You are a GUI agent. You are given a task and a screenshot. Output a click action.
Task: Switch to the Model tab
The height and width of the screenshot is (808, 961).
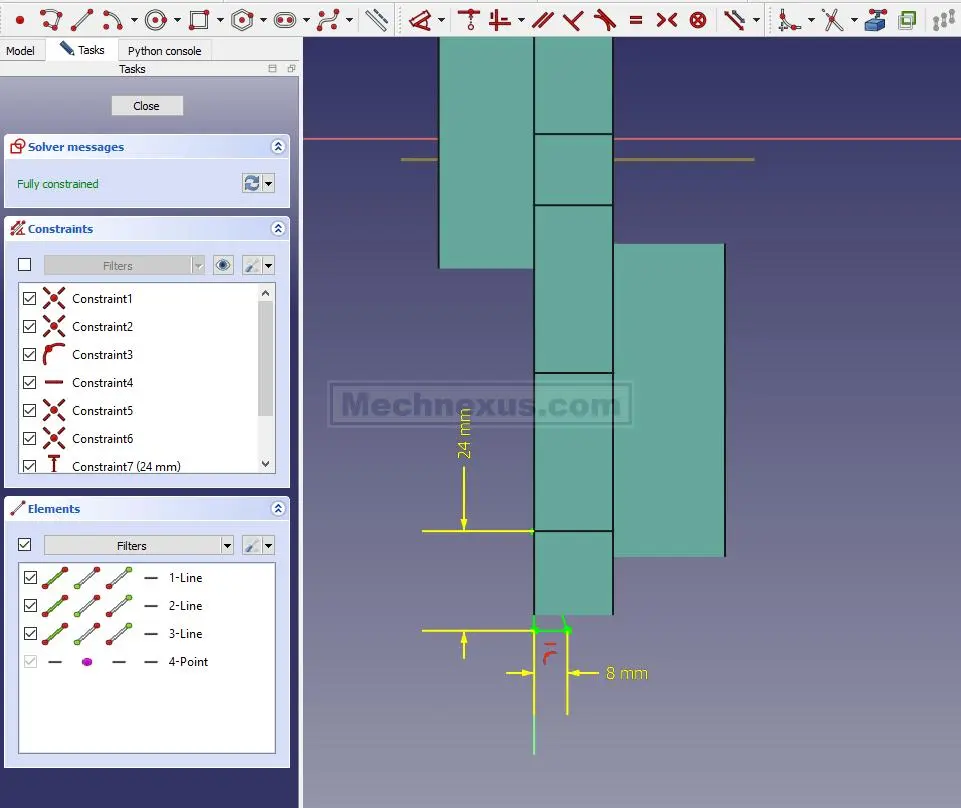pyautogui.click(x=20, y=51)
